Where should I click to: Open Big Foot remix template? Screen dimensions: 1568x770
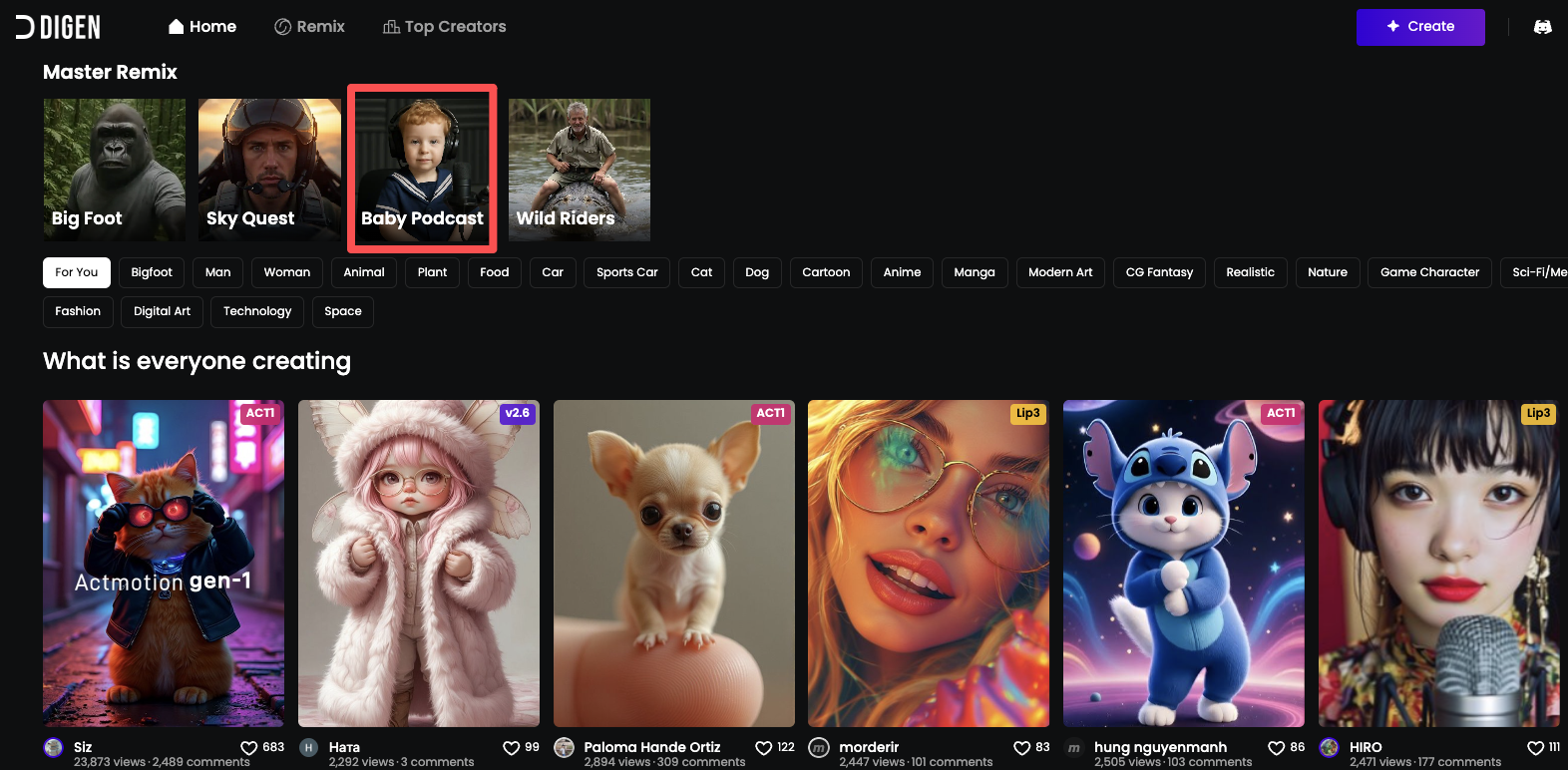(x=115, y=170)
